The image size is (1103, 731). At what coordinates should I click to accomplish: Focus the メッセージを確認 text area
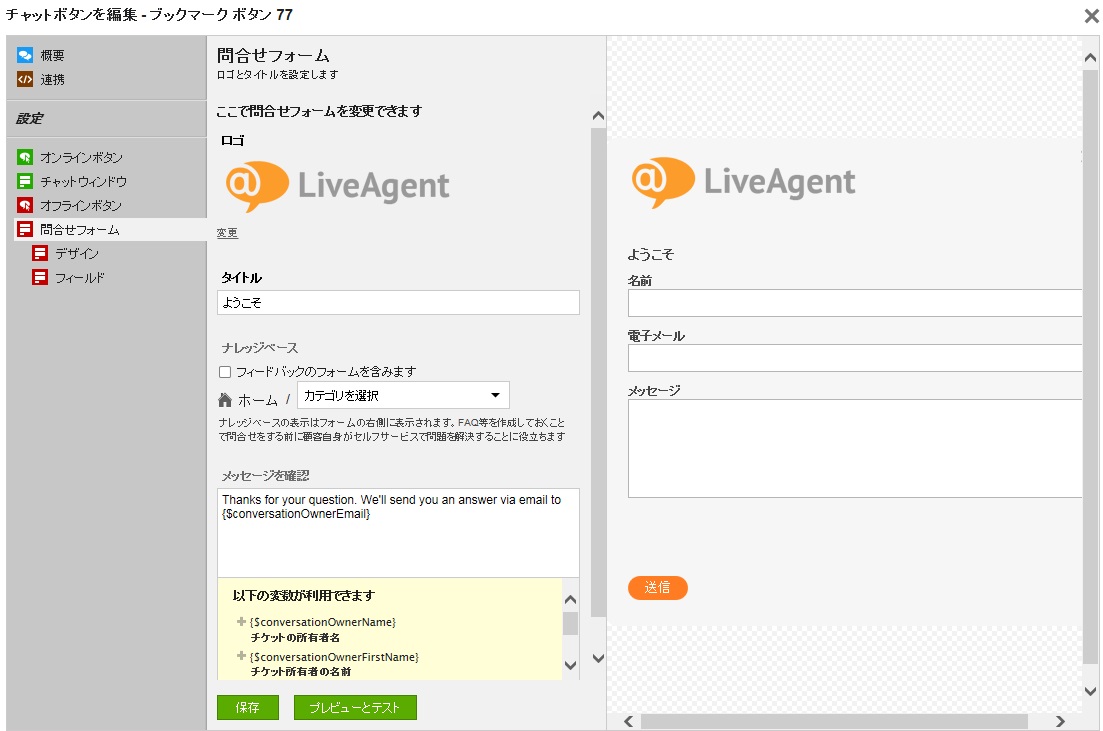coord(398,533)
